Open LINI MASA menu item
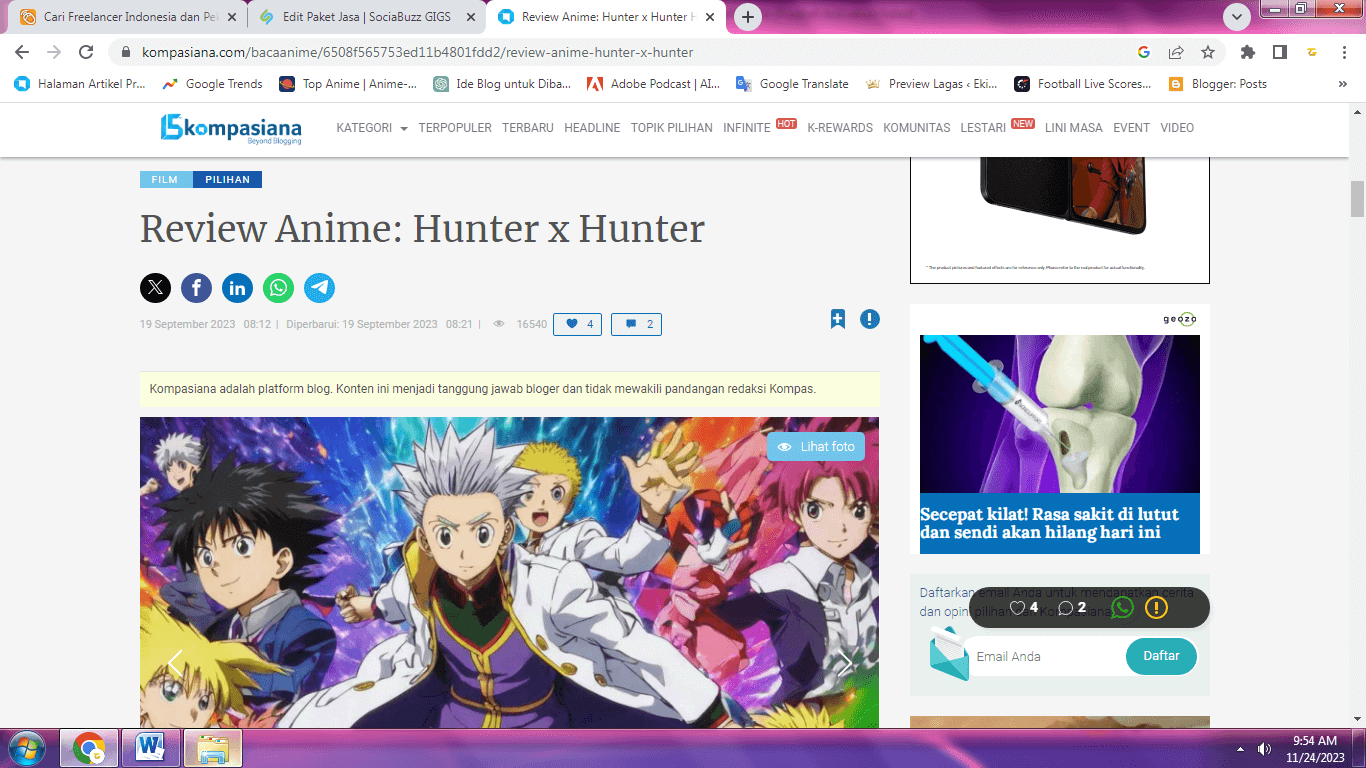The width and height of the screenshot is (1366, 768). pos(1074,128)
